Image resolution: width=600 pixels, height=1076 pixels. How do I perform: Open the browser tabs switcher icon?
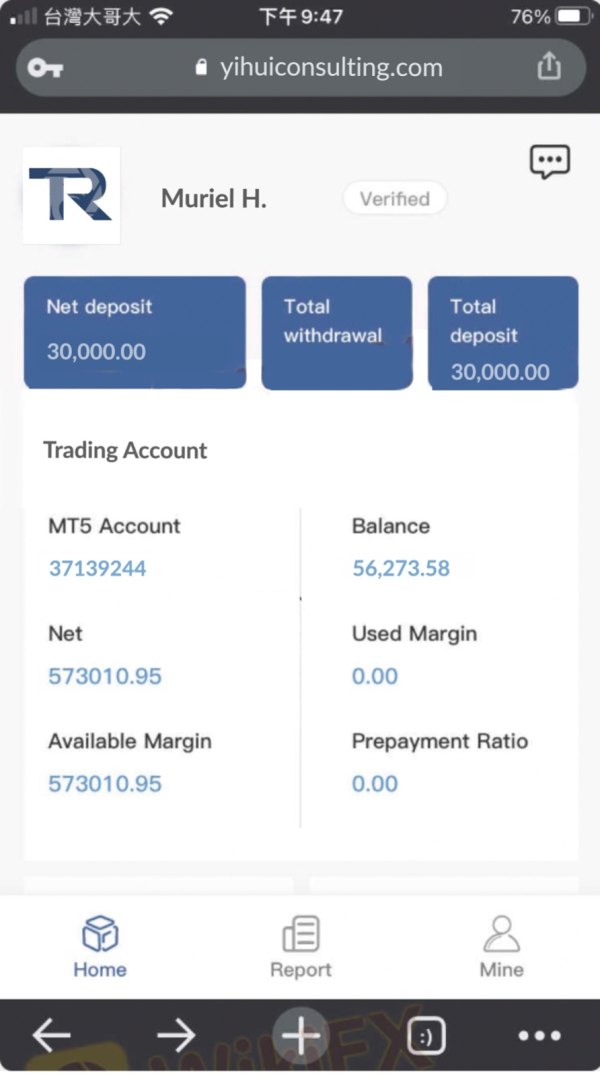point(427,1036)
